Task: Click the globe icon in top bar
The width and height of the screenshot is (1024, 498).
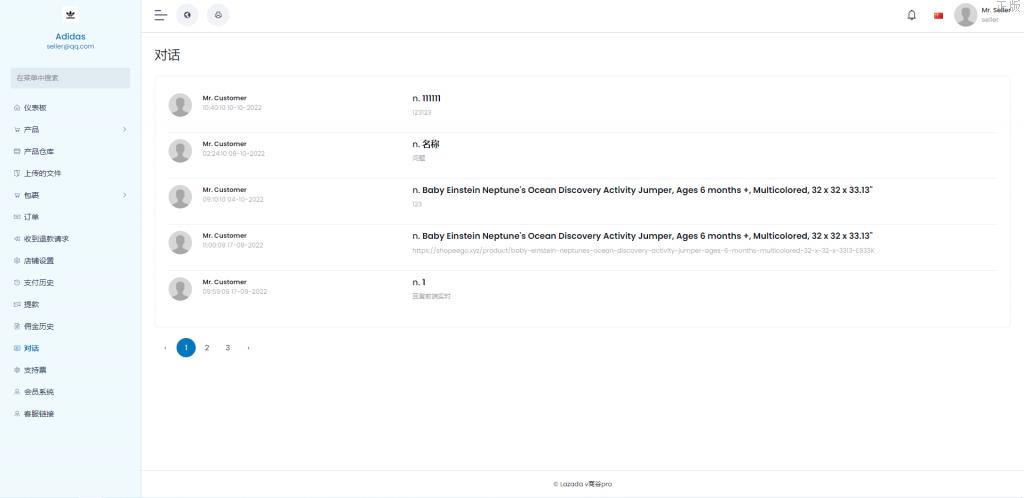Action: (187, 15)
